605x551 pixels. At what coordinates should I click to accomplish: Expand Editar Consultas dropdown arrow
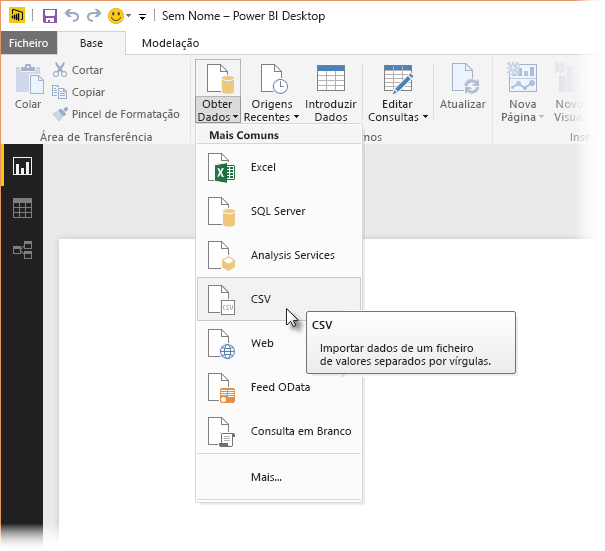click(x=425, y=117)
